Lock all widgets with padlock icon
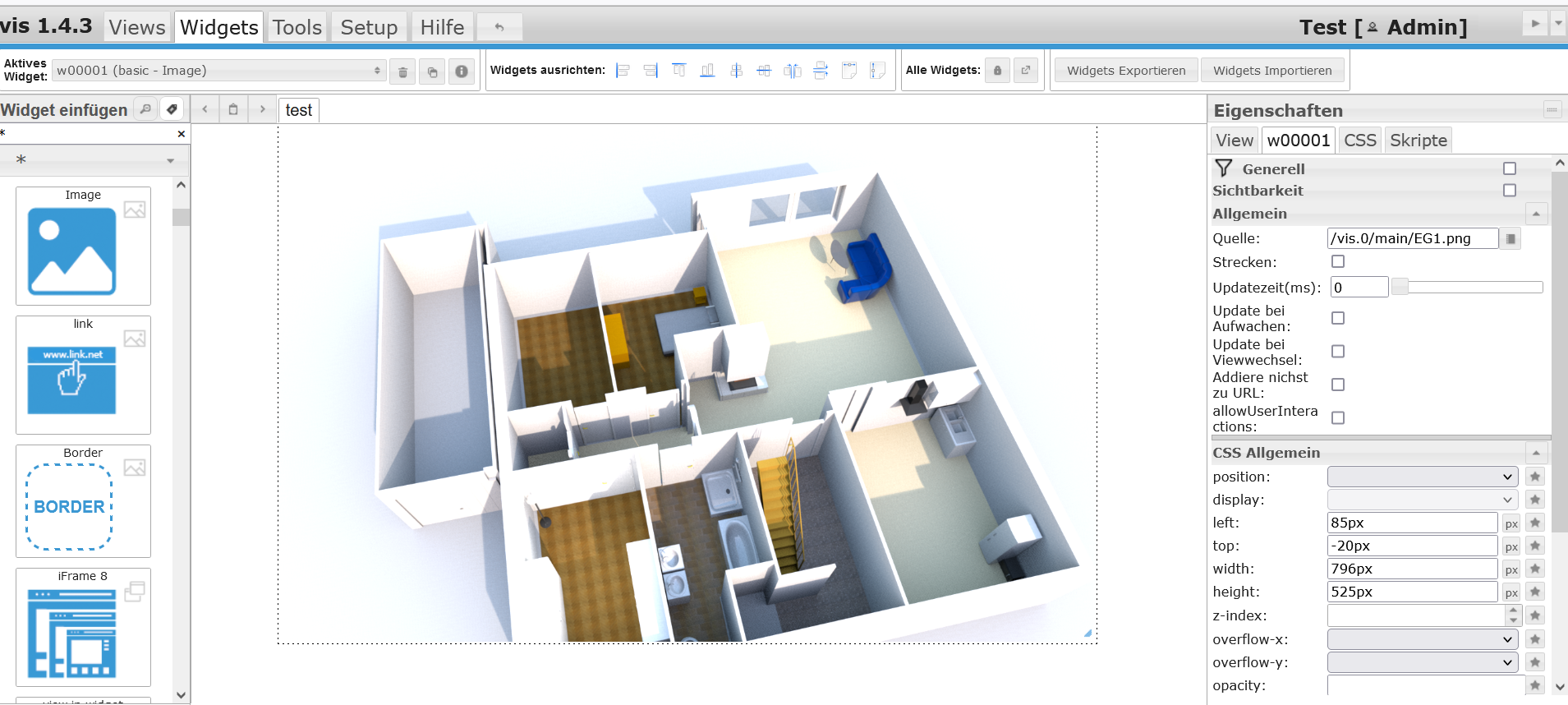The width and height of the screenshot is (1568, 705). pos(997,71)
